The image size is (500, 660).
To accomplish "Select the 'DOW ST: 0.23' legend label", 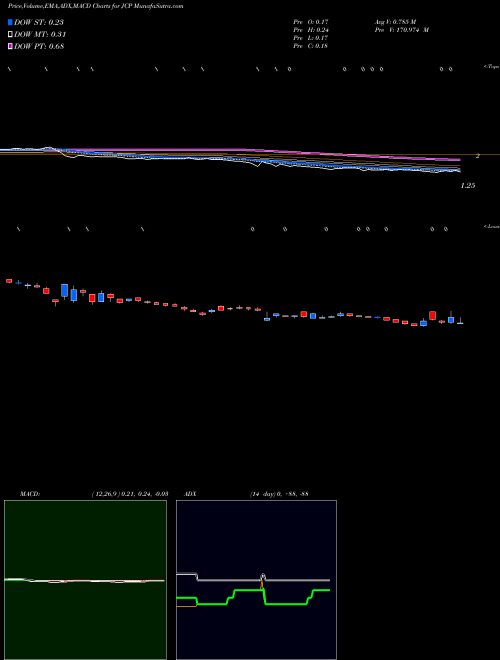I will (x=39, y=23).
